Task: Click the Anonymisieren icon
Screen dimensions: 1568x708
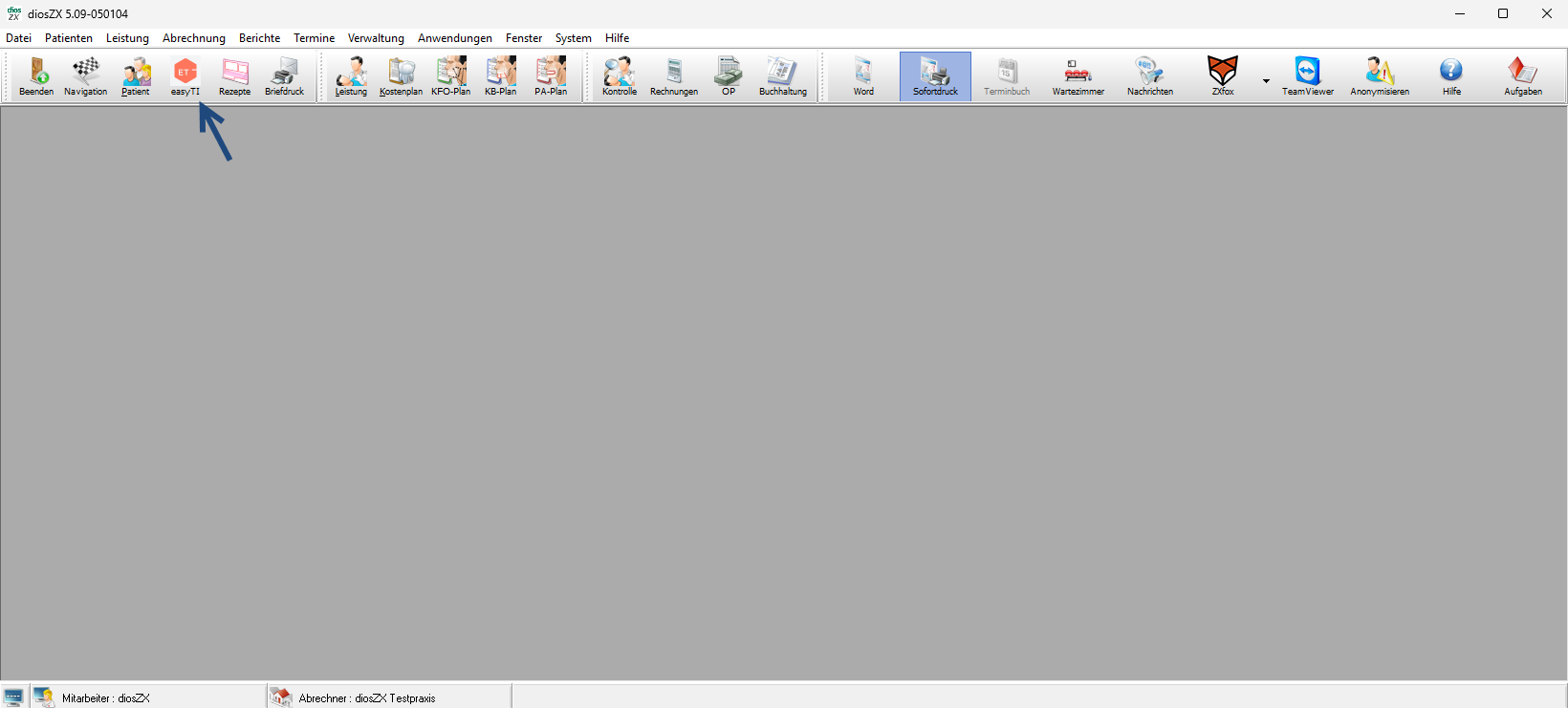Action: pos(1379,75)
